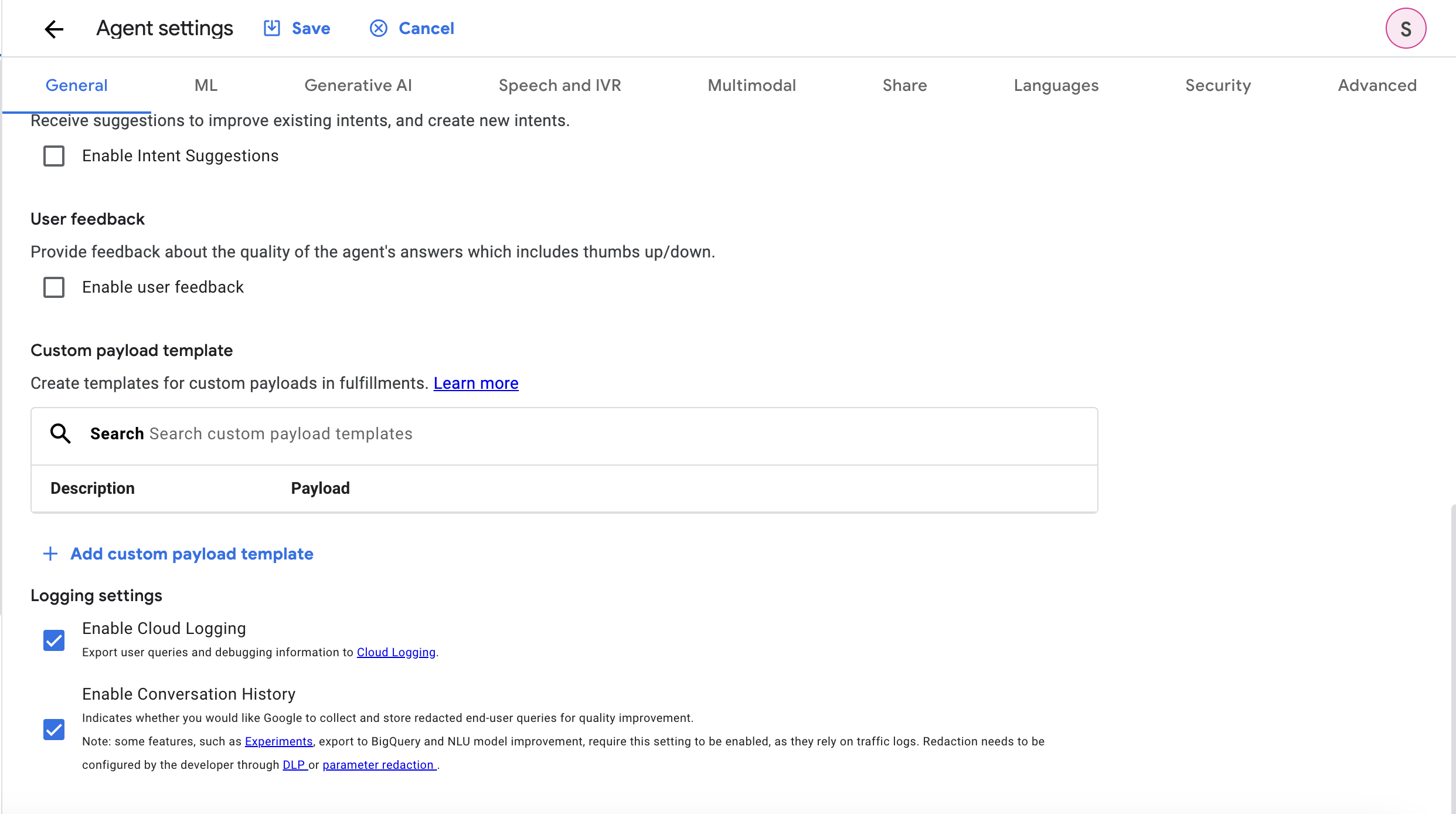Image resolution: width=1456 pixels, height=814 pixels.
Task: Click the Cancel circle-X icon
Action: tap(379, 28)
